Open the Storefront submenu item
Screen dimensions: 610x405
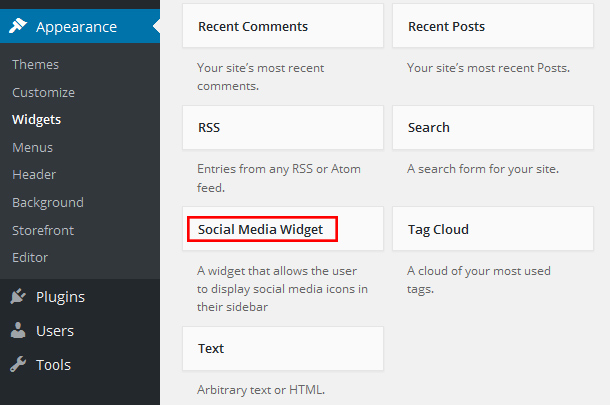pyautogui.click(x=43, y=230)
